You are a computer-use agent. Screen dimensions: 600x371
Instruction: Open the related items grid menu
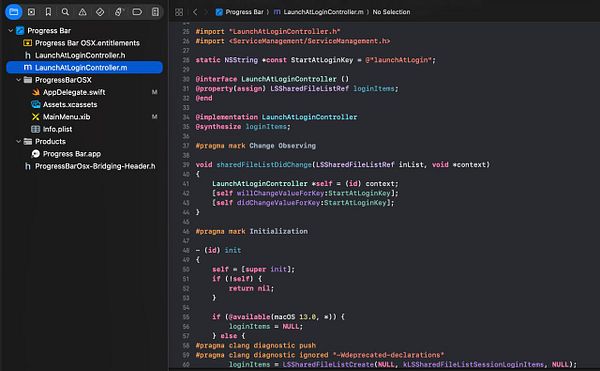pos(179,12)
